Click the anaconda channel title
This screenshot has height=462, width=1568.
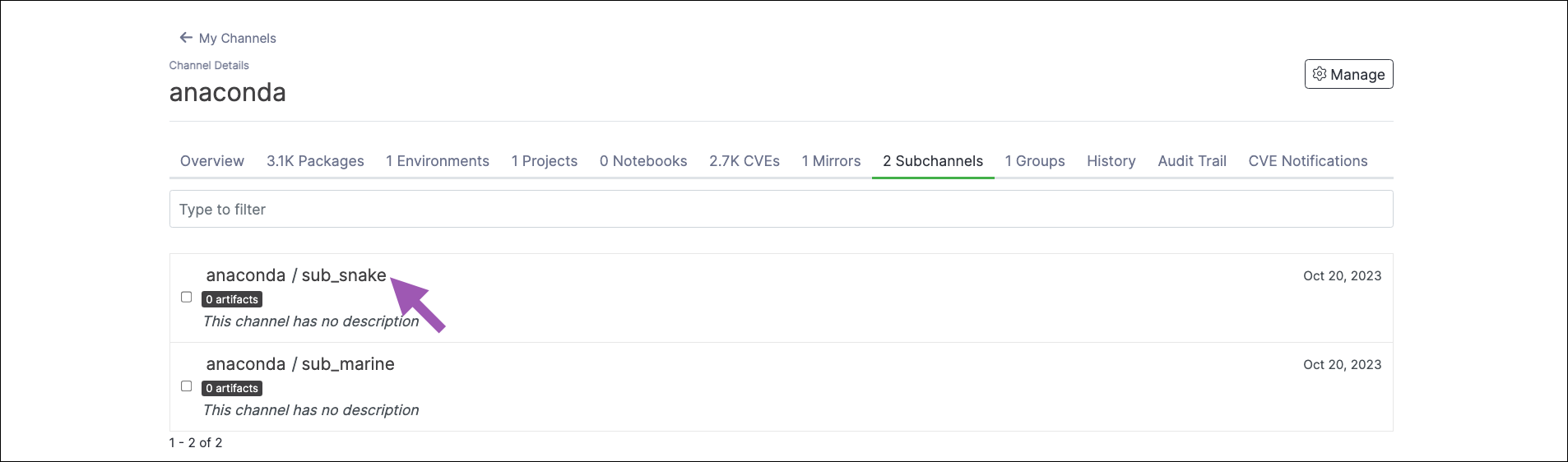tap(228, 93)
